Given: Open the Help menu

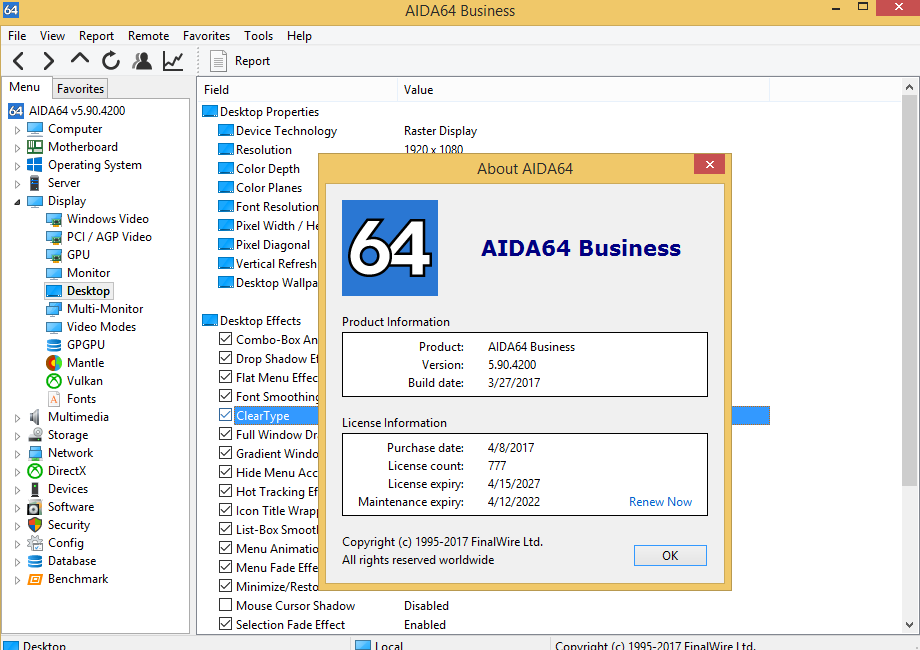Looking at the screenshot, I should 299,36.
